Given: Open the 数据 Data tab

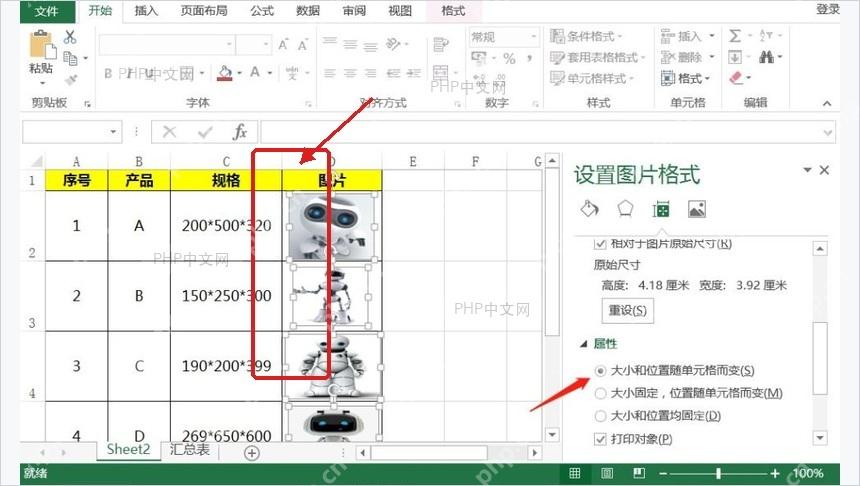Looking at the screenshot, I should 308,10.
